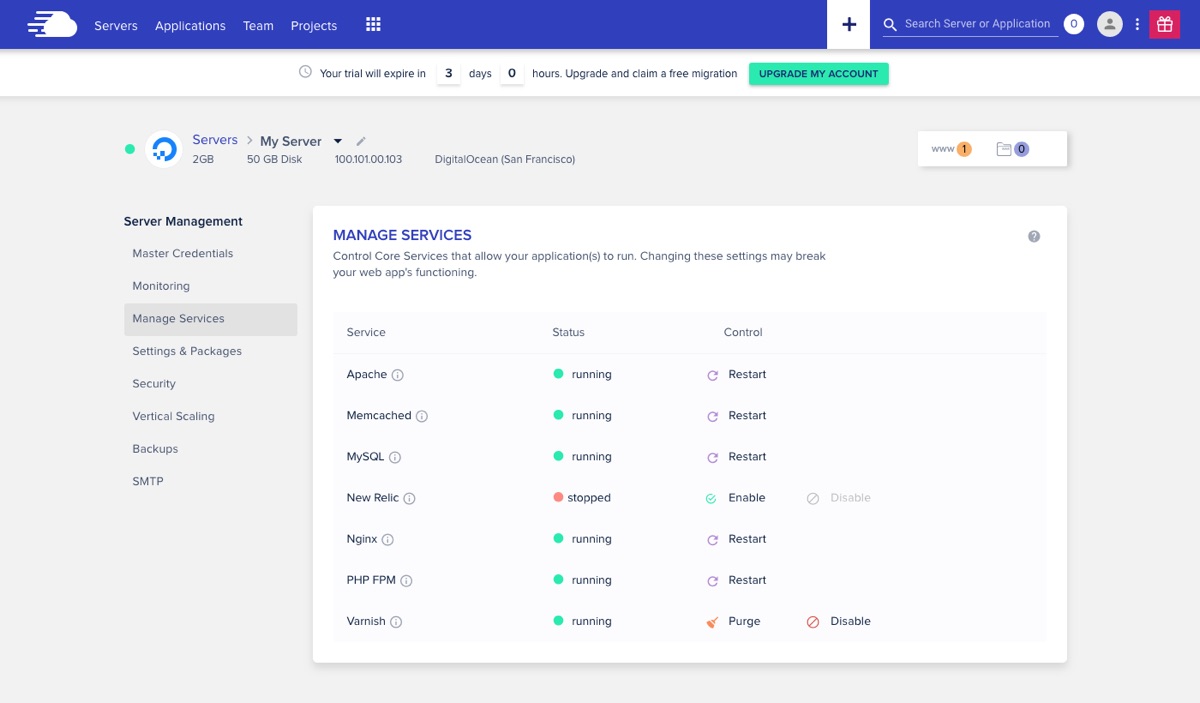This screenshot has width=1200, height=703.
Task: Open the Applications top menu
Action: click(x=190, y=25)
